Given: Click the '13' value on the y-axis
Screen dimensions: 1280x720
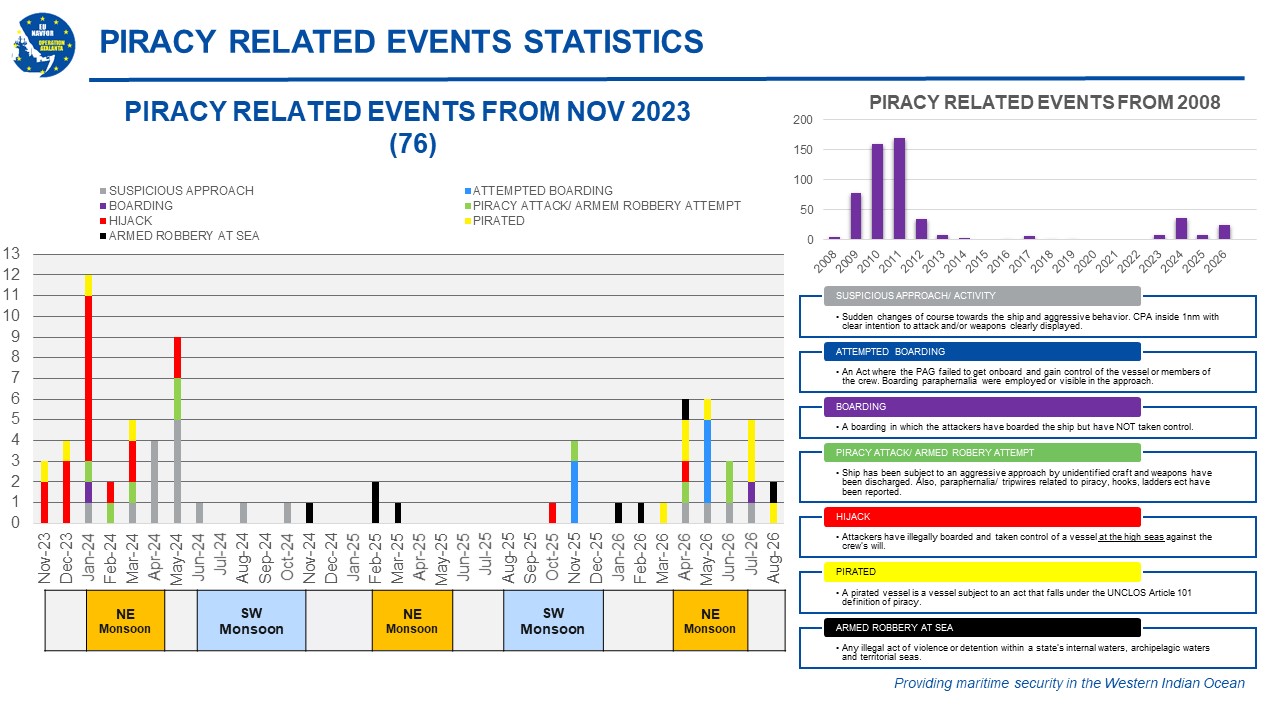Looking at the screenshot, I should (x=11, y=254).
